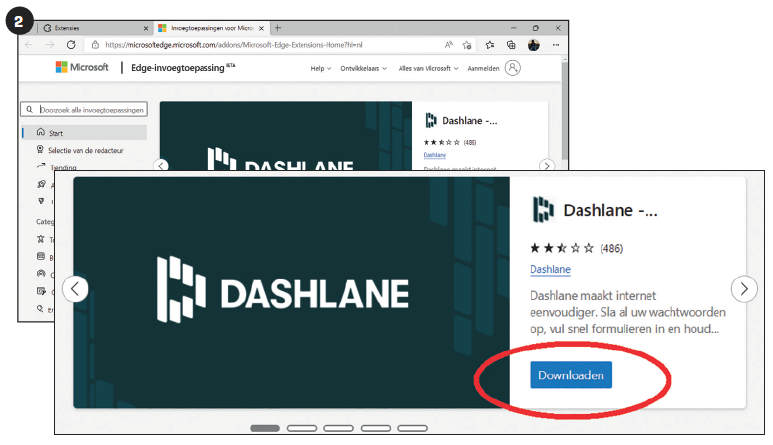Close the Invoegtoepassingen tab
This screenshot has height=445, width=773.
tap(262, 29)
